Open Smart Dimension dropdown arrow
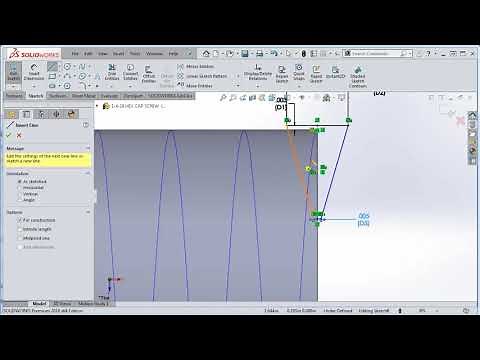The width and height of the screenshot is (480, 360). pyautogui.click(x=34, y=86)
